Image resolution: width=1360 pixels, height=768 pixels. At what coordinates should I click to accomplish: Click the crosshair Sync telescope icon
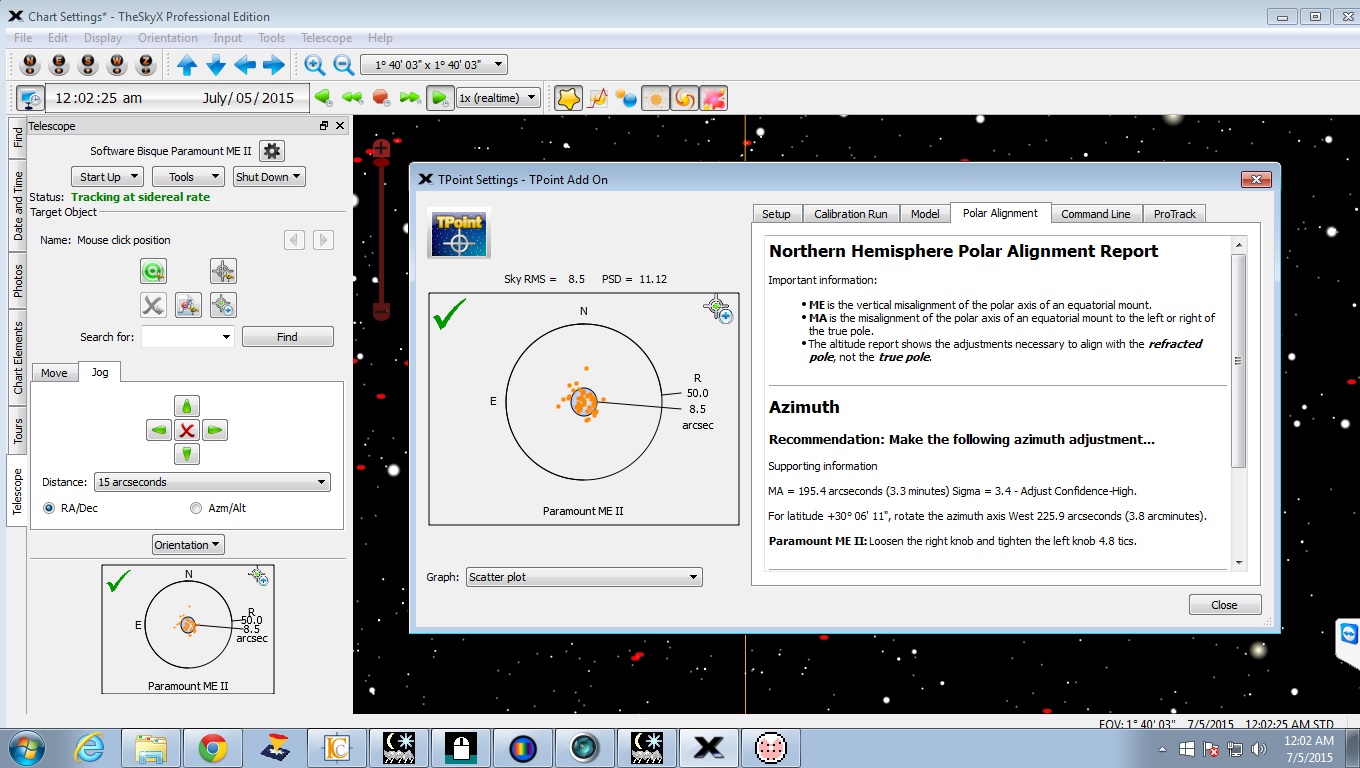223,271
